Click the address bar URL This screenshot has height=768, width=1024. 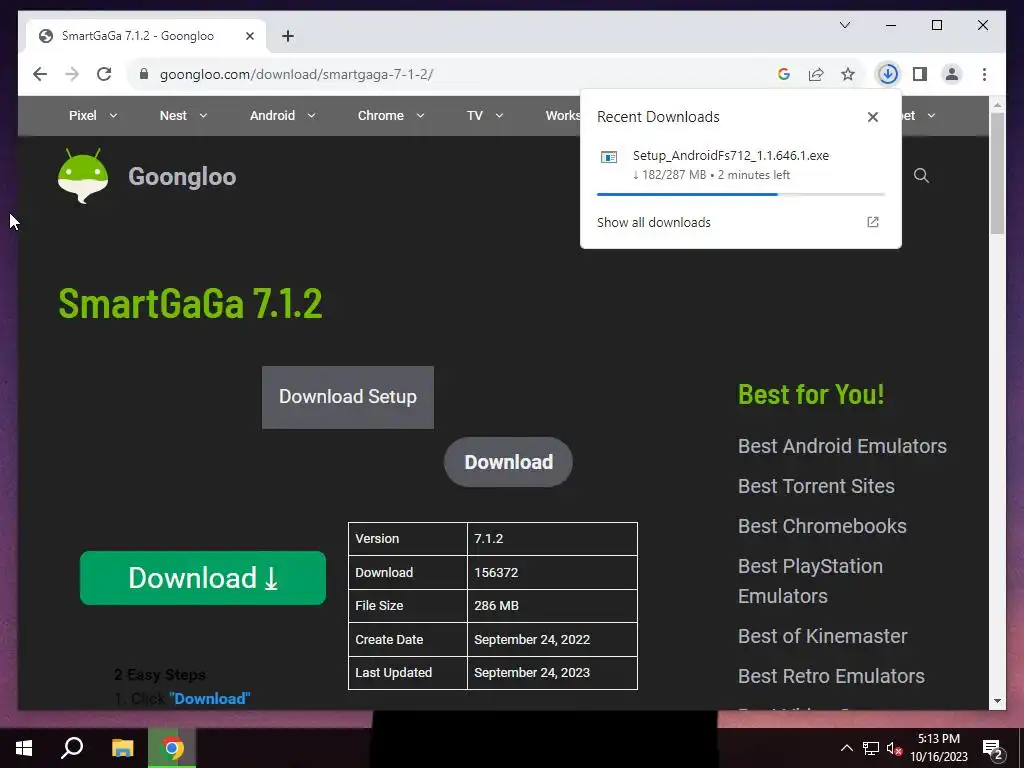[x=296, y=74]
